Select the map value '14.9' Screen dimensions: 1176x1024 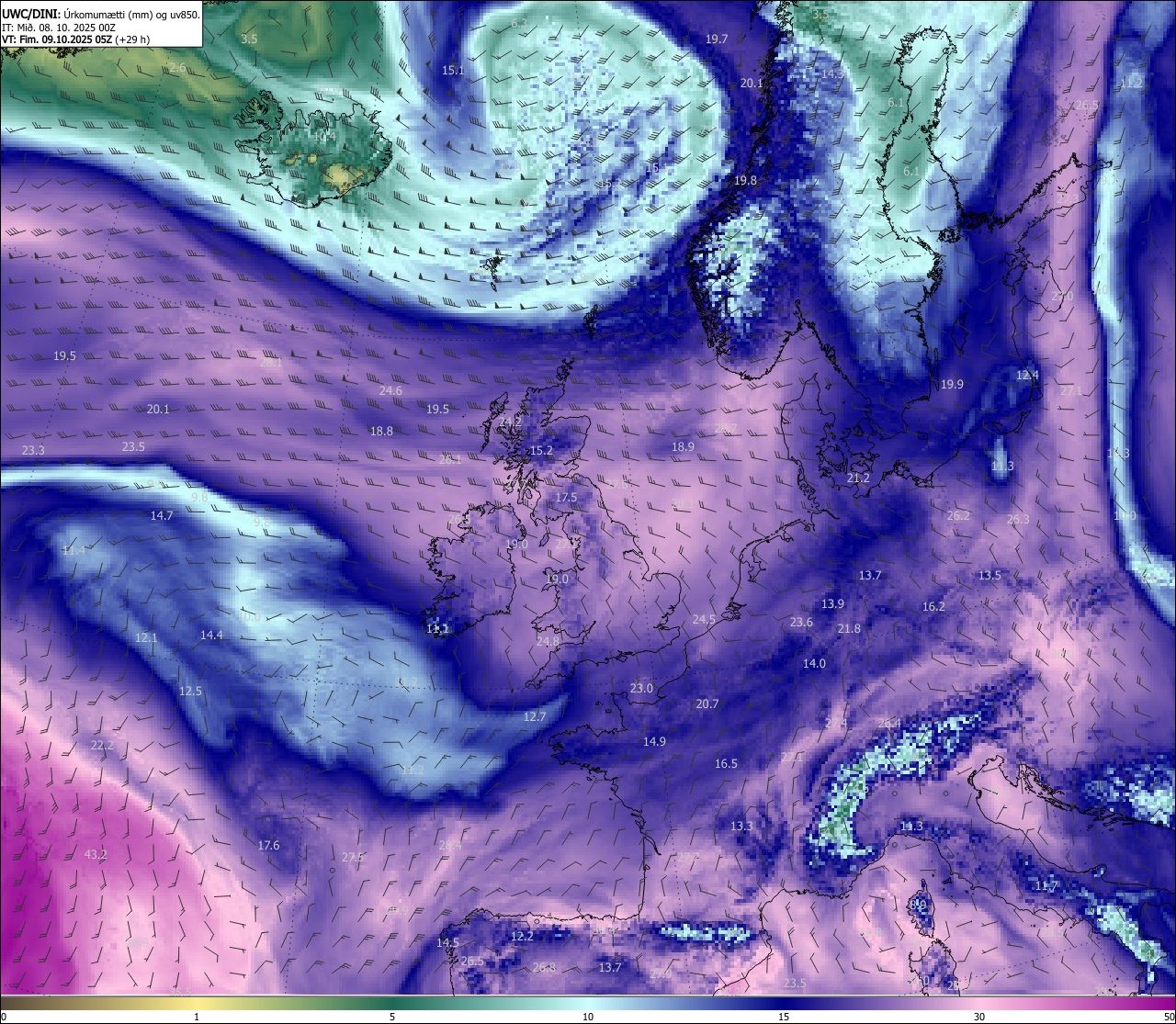coord(654,741)
